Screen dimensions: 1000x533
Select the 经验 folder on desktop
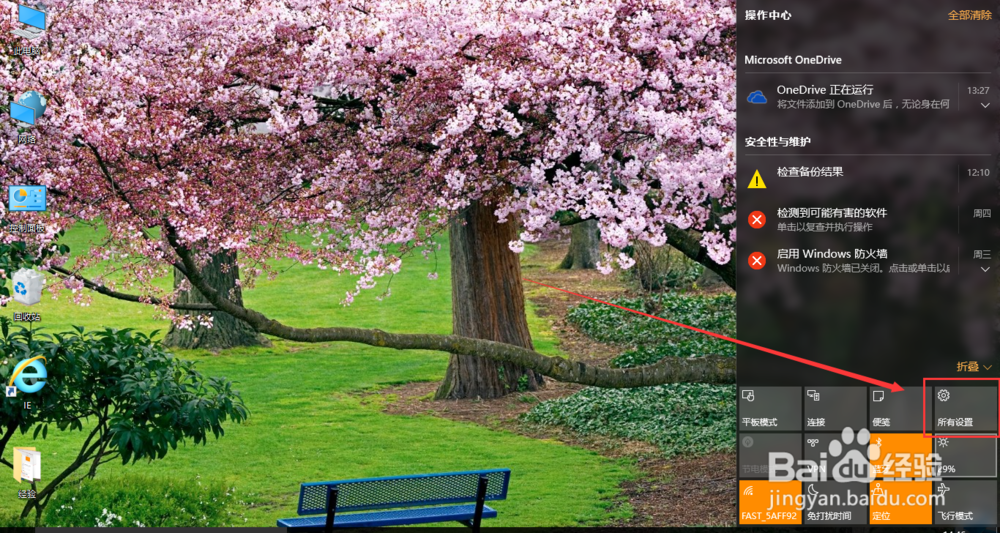tap(27, 473)
